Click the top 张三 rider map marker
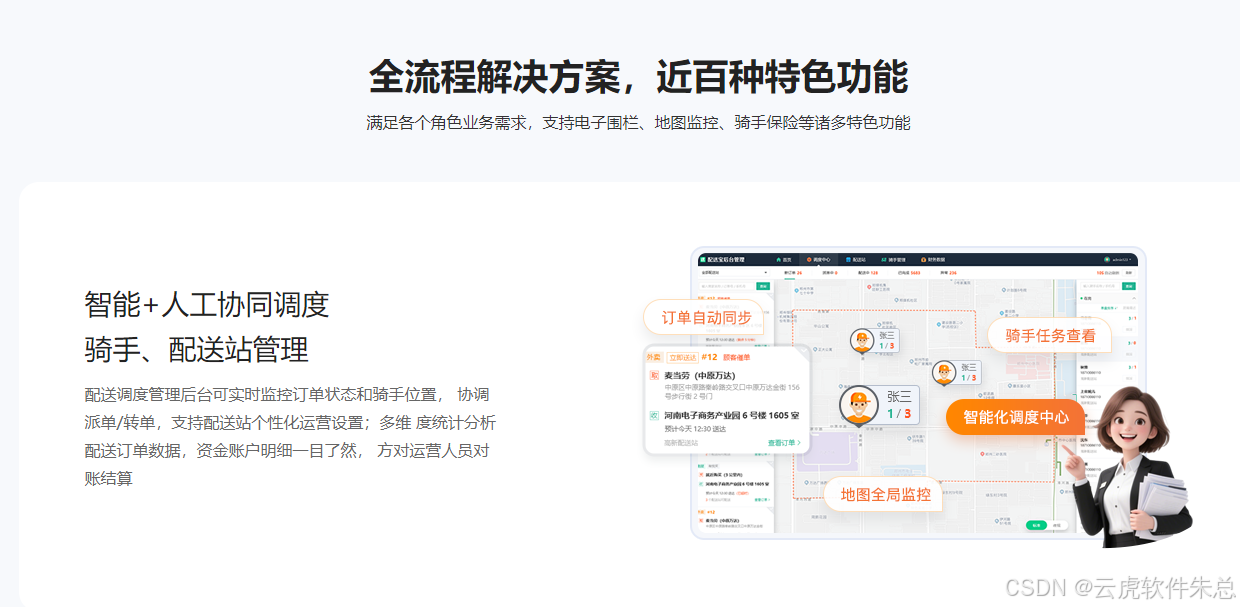Screen dimensions: 1240x607 tap(862, 340)
